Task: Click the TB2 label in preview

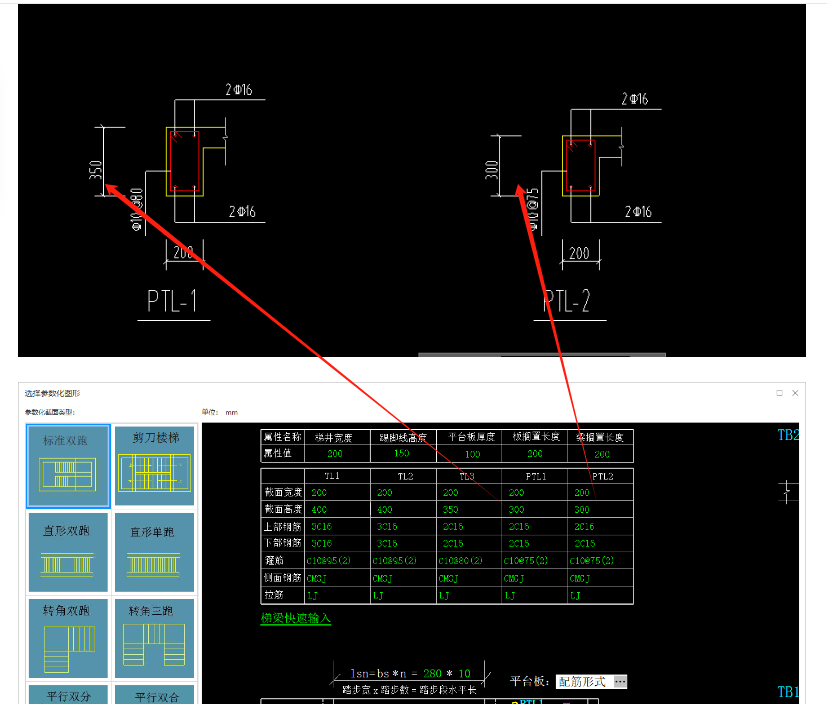Action: coord(788,435)
